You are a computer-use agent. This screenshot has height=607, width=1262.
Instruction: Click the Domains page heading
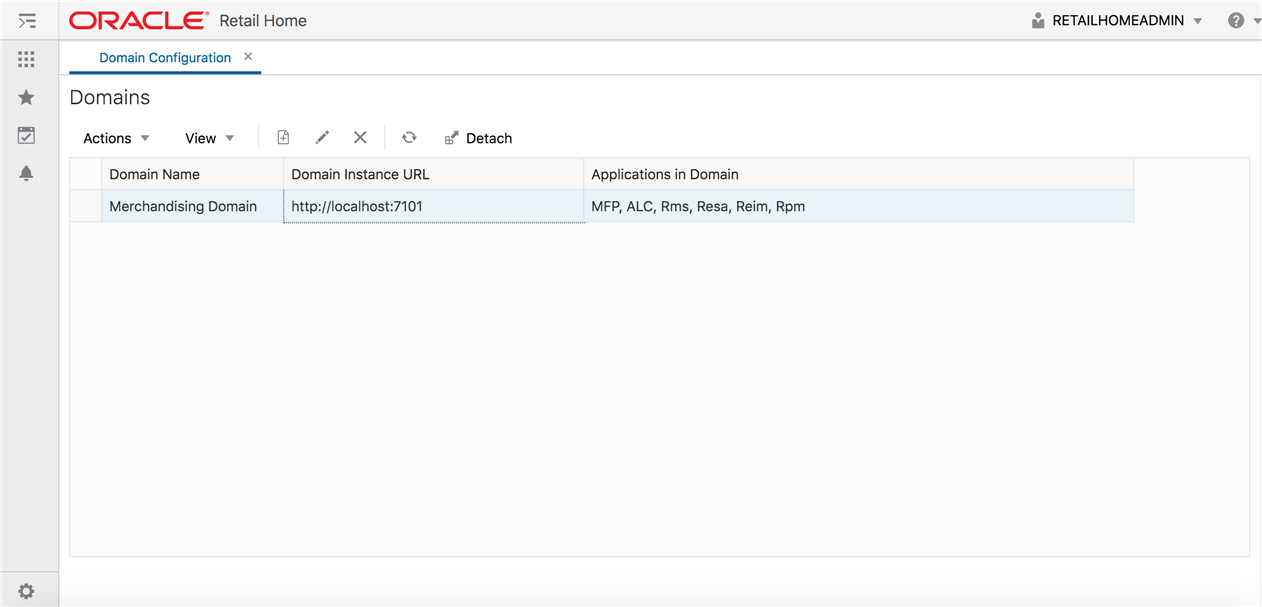coord(110,98)
